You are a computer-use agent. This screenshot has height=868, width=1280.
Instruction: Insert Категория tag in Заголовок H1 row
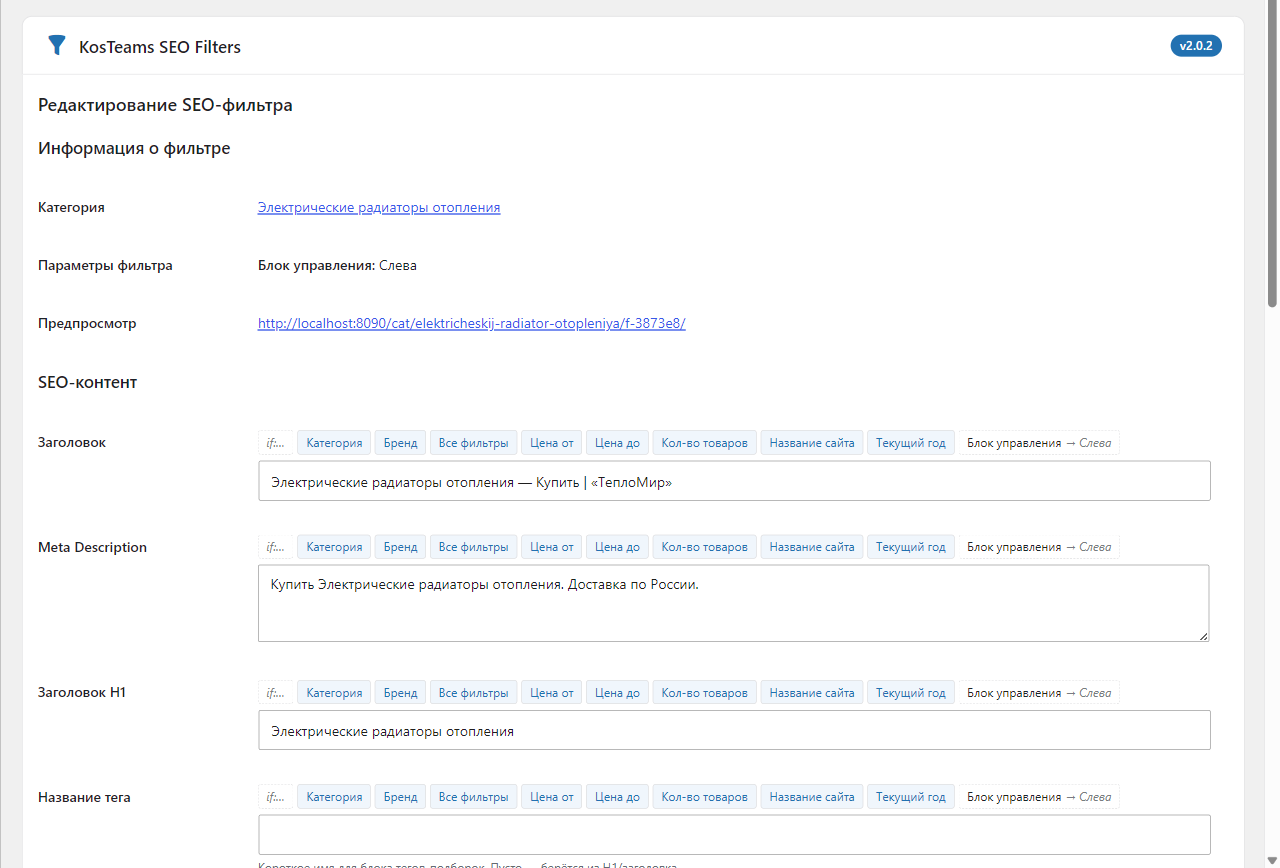coord(334,693)
